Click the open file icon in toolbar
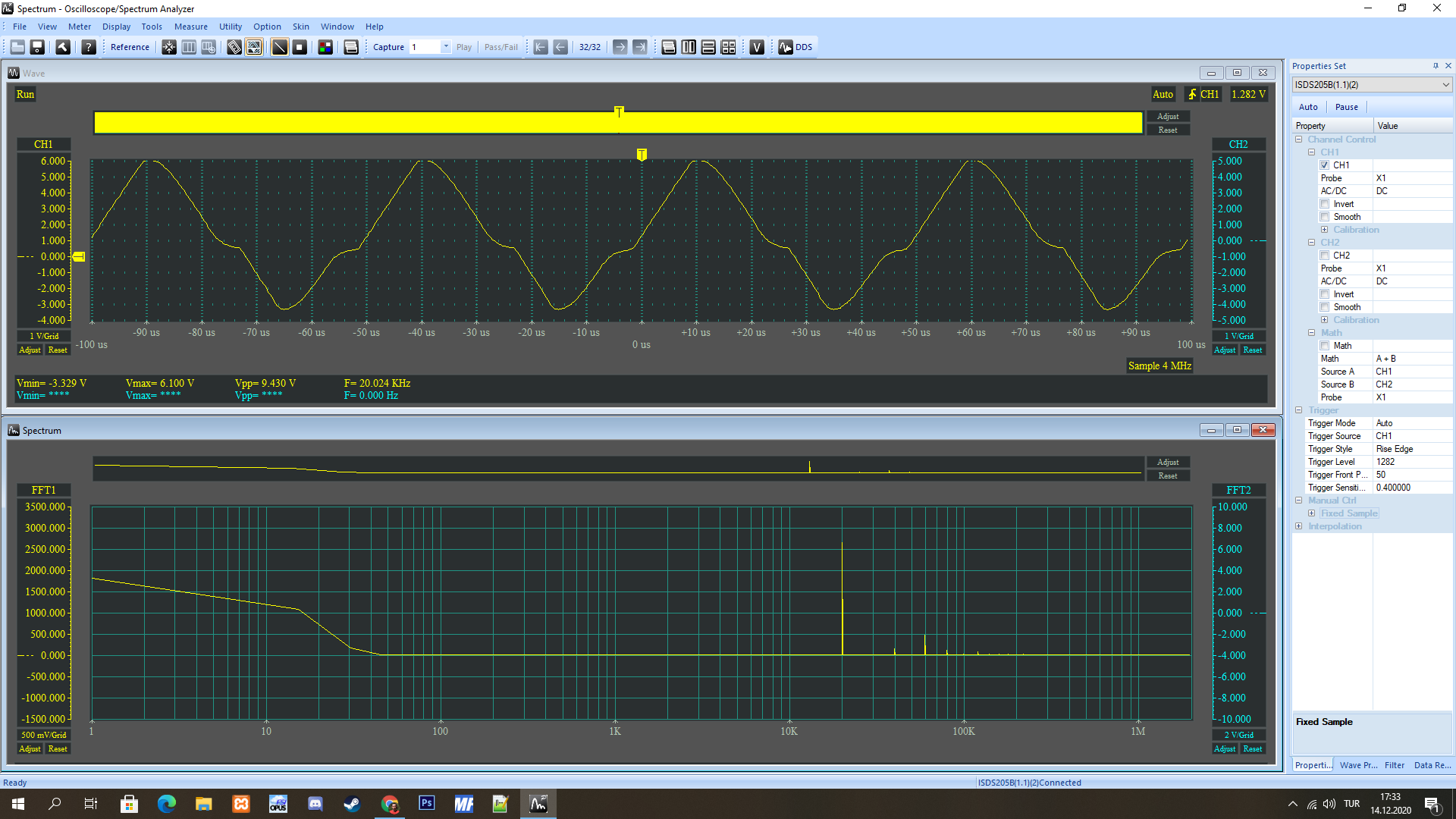This screenshot has width=1456, height=819. pyautogui.click(x=17, y=47)
